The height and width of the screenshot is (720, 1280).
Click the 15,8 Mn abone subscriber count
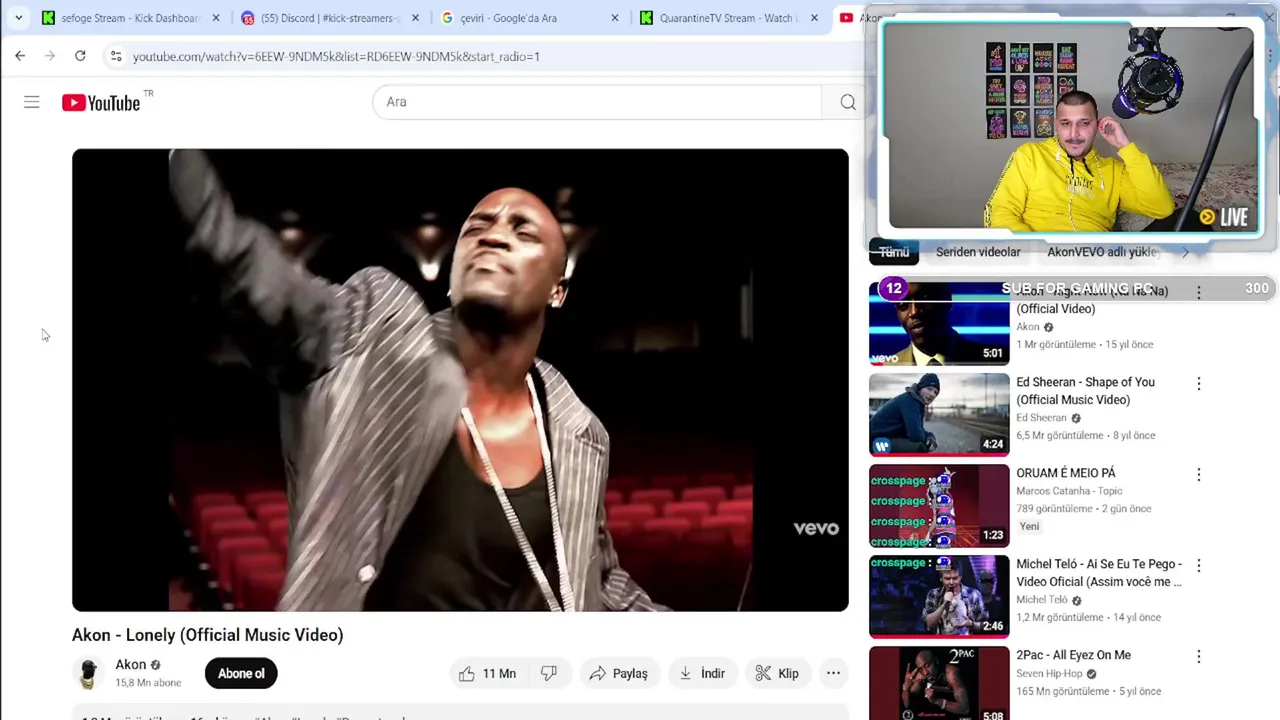[x=148, y=683]
